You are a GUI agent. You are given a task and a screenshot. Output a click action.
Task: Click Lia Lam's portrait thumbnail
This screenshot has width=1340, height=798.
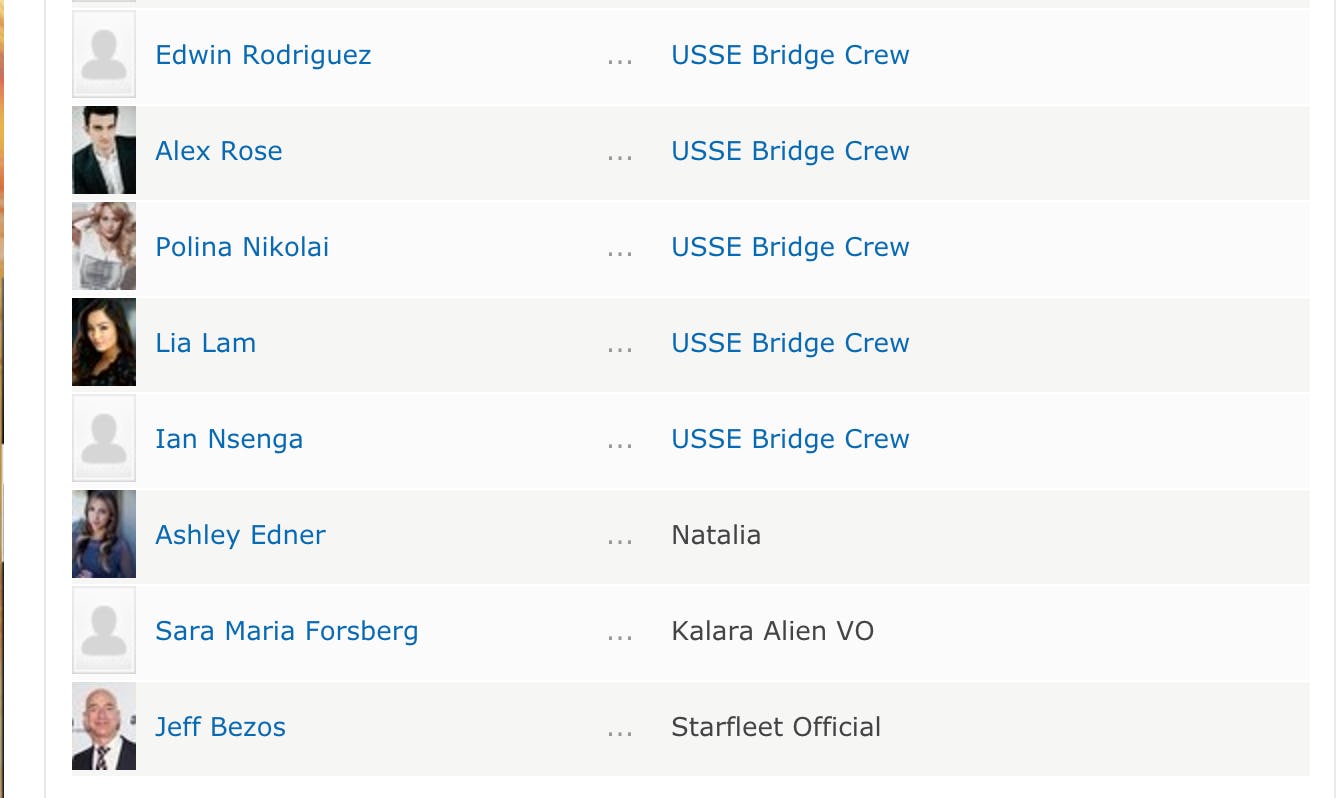pos(103,342)
